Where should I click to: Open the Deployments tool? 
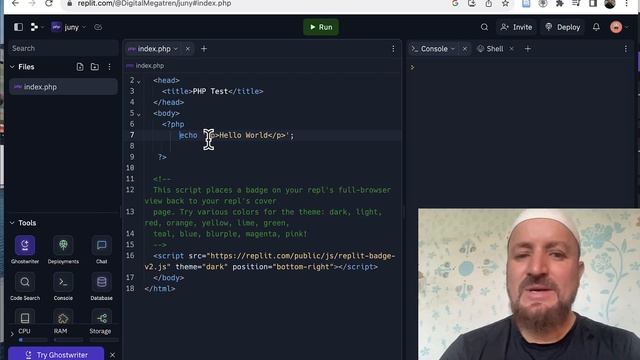63,249
